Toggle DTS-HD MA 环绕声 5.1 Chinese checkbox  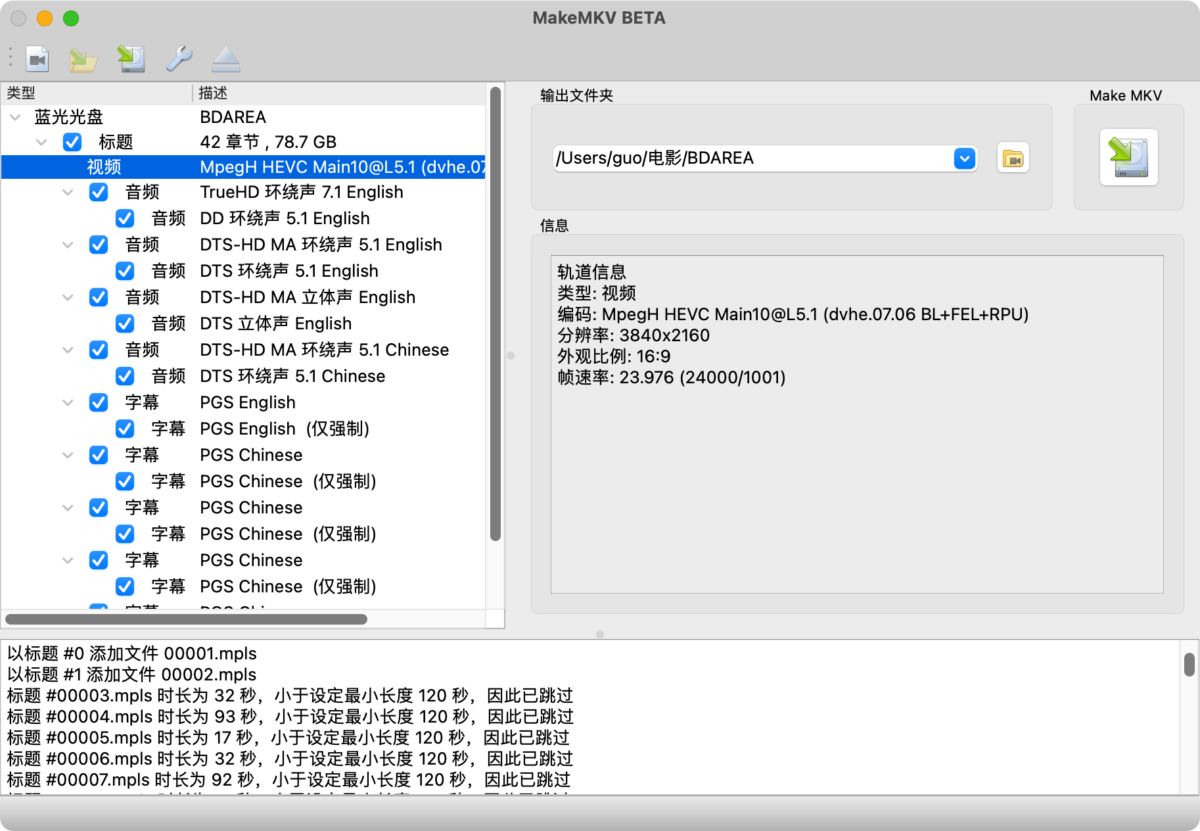point(98,349)
